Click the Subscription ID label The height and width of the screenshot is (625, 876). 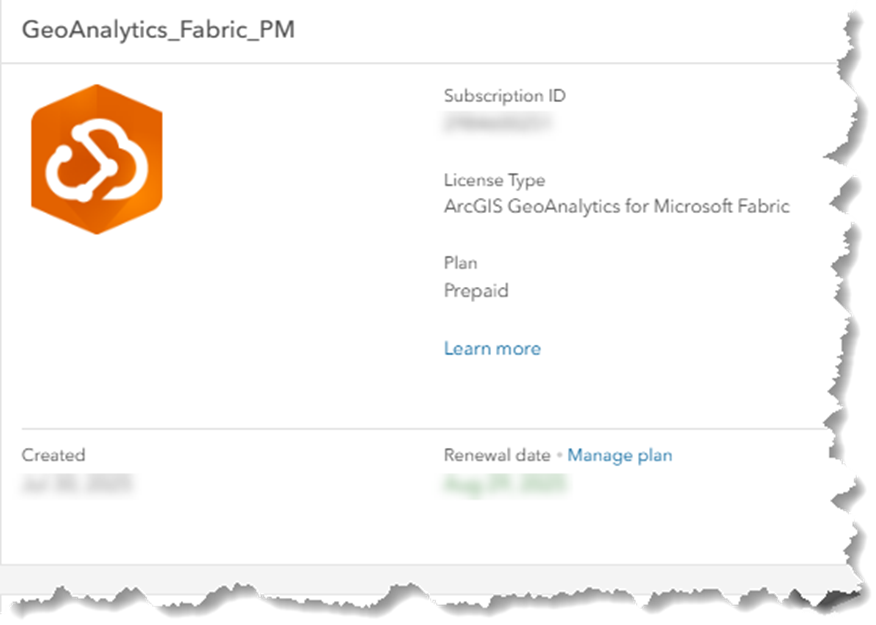pos(504,96)
